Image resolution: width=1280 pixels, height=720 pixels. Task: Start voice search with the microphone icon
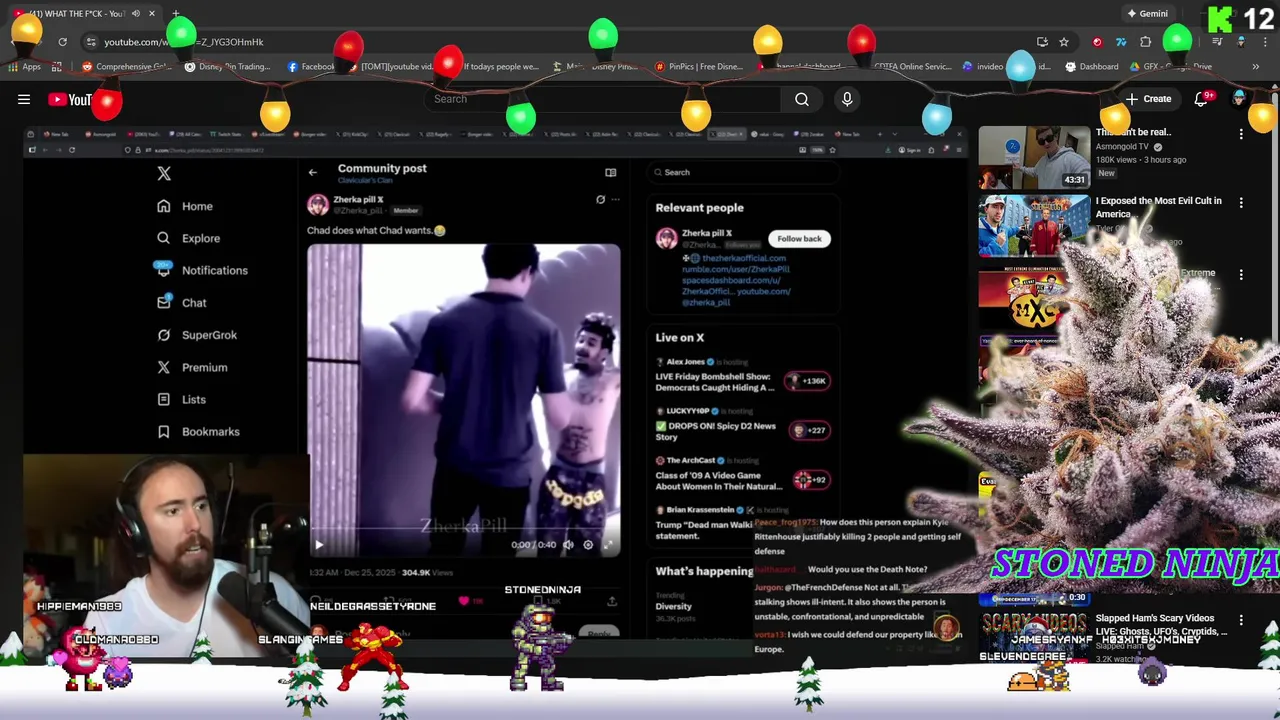(847, 99)
